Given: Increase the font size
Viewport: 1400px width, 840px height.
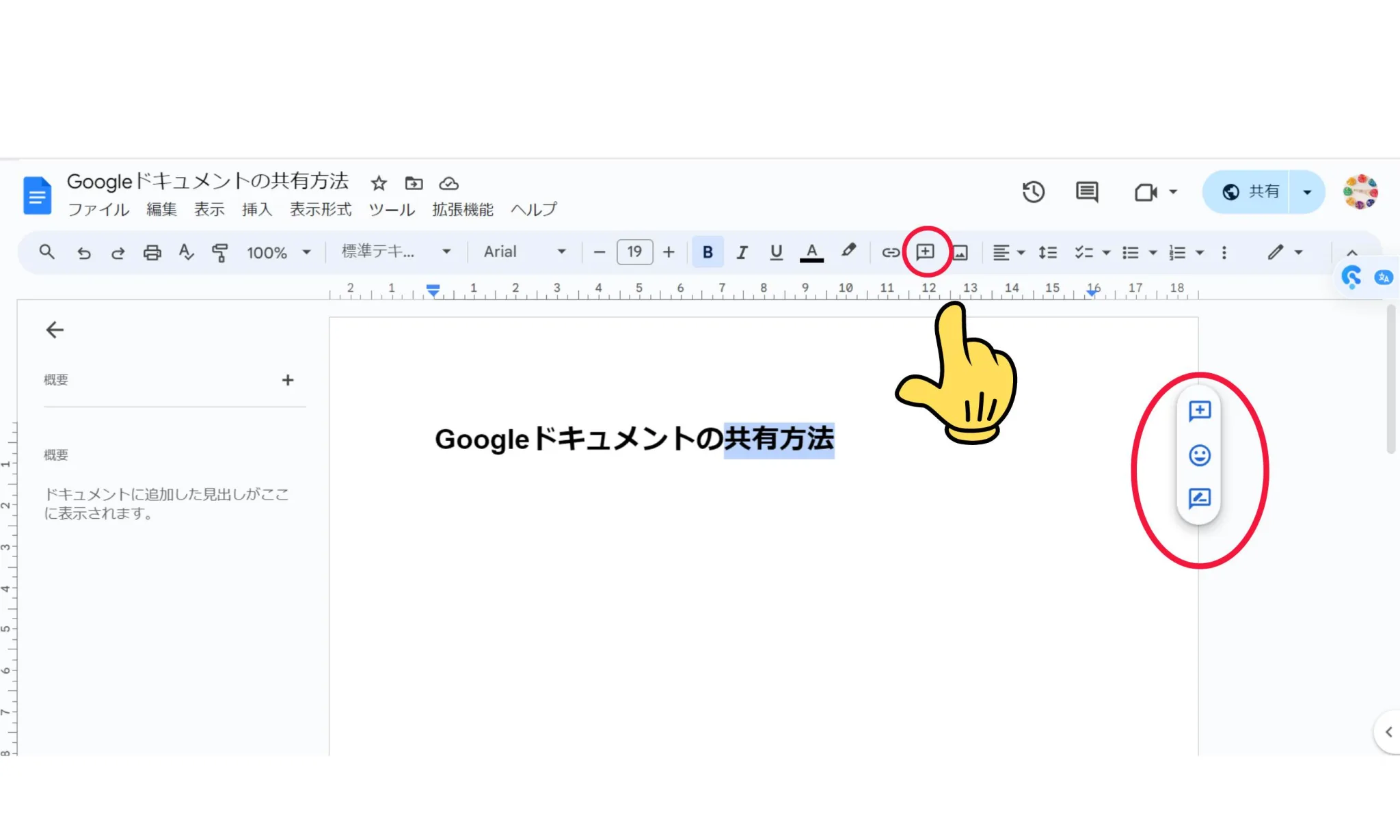Looking at the screenshot, I should click(669, 252).
